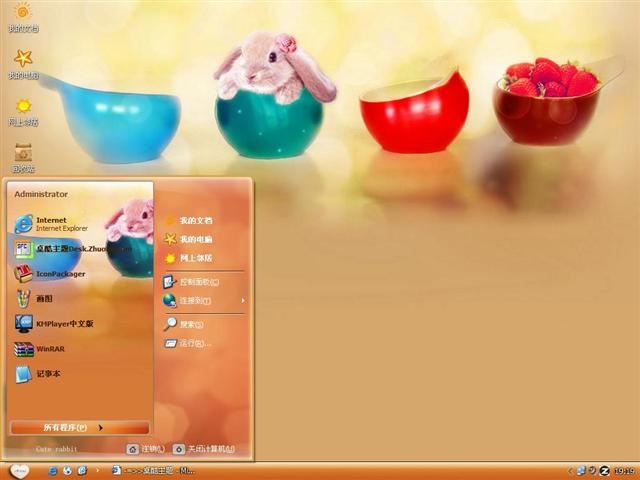The height and width of the screenshot is (480, 640).
Task: Expand 所有程序 all programs list
Action: click(x=80, y=427)
